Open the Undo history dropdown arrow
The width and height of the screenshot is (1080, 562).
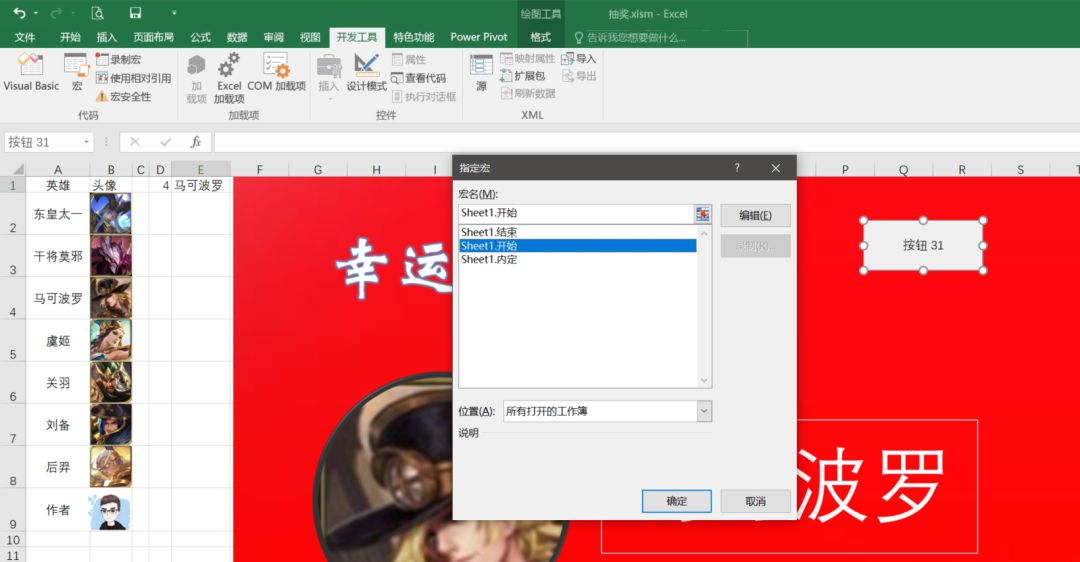click(x=36, y=13)
